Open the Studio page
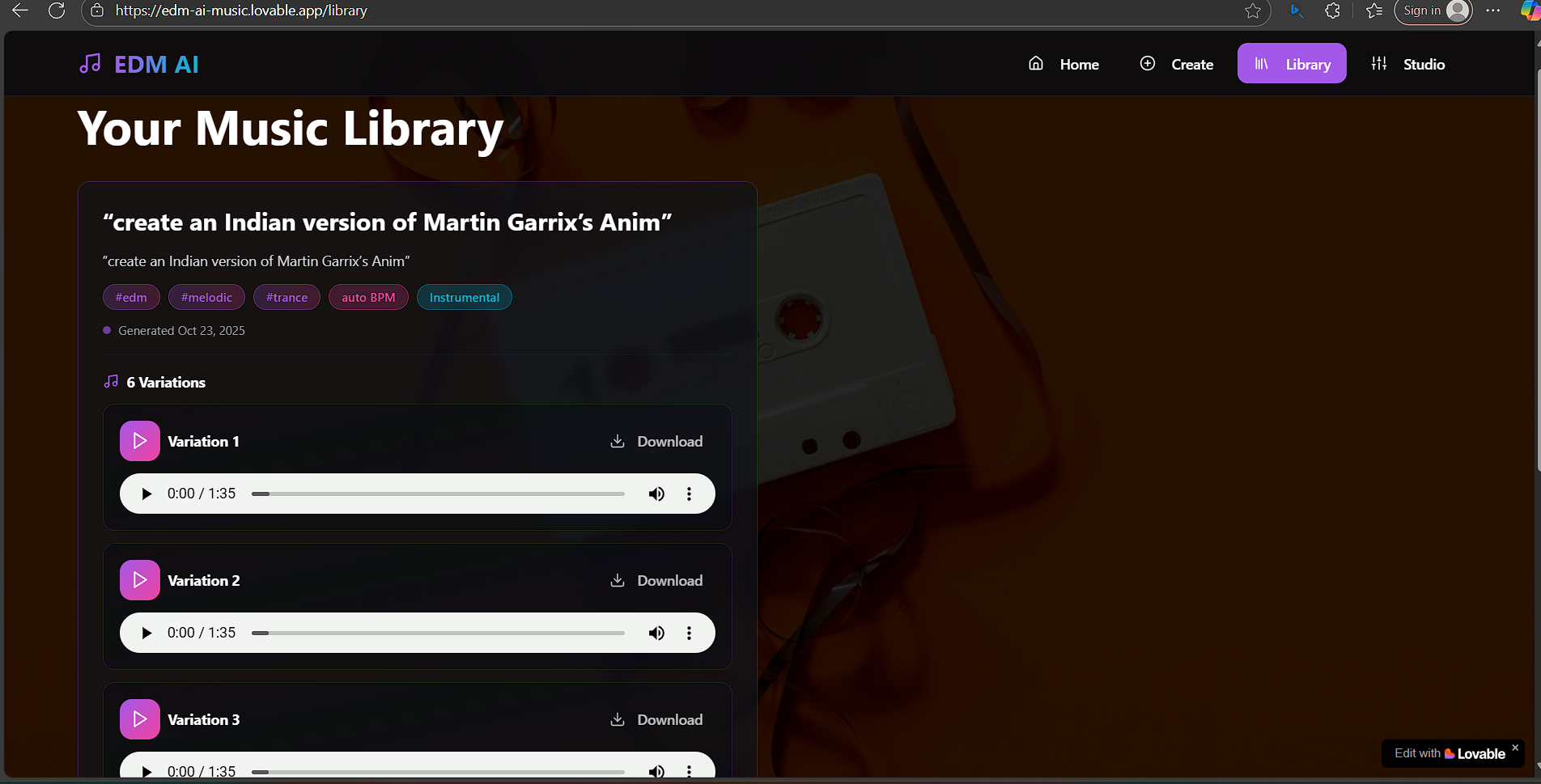 click(1407, 64)
